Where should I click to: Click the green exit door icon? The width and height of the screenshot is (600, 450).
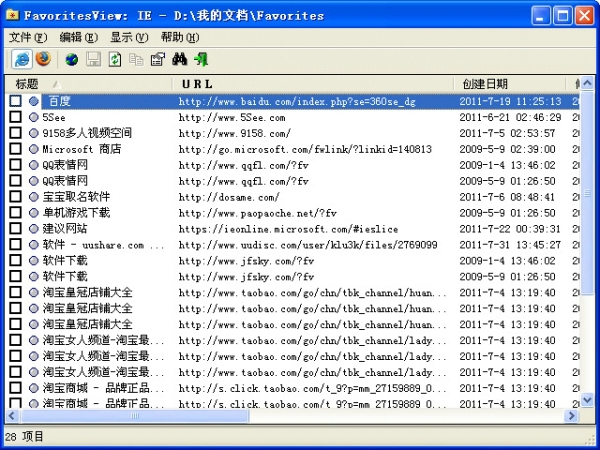click(202, 59)
